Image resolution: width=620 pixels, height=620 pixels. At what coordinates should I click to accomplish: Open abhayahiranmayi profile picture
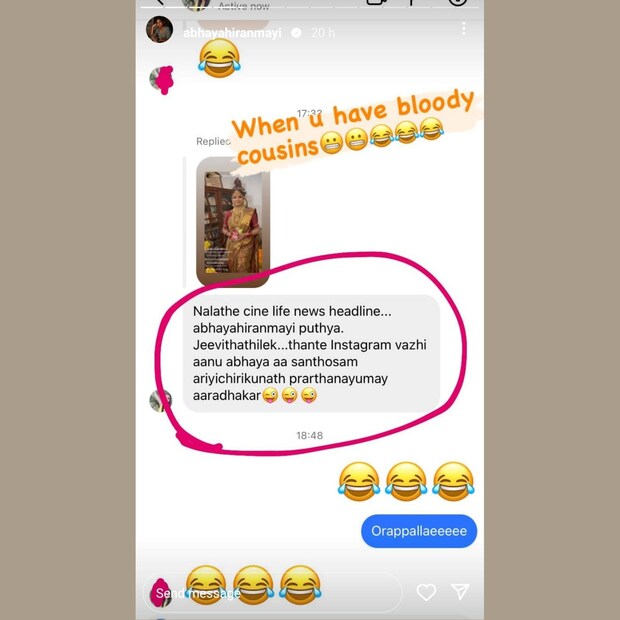pyautogui.click(x=159, y=29)
